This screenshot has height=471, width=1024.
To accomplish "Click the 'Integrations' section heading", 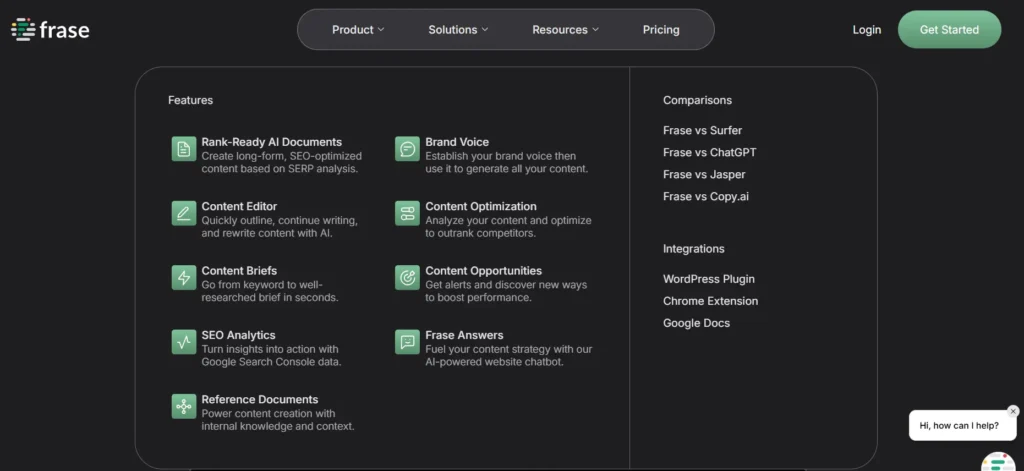I will (x=694, y=248).
